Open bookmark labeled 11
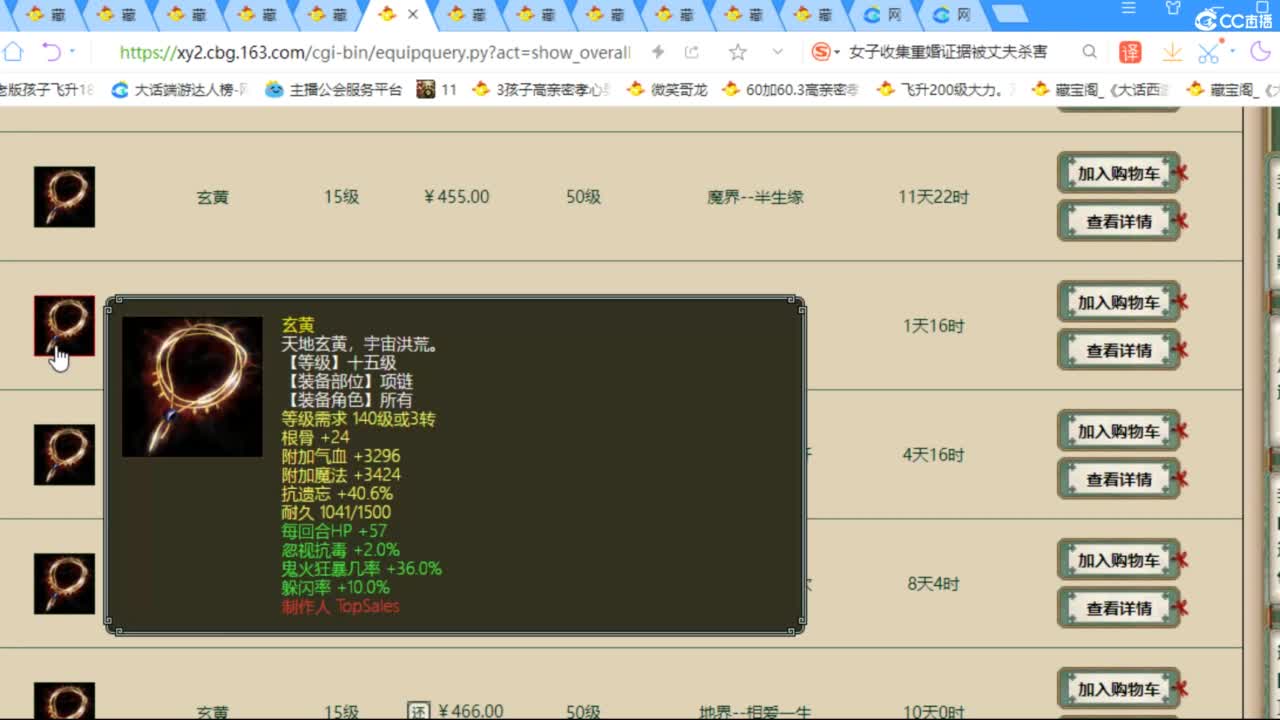This screenshot has height=720, width=1280. click(x=436, y=89)
